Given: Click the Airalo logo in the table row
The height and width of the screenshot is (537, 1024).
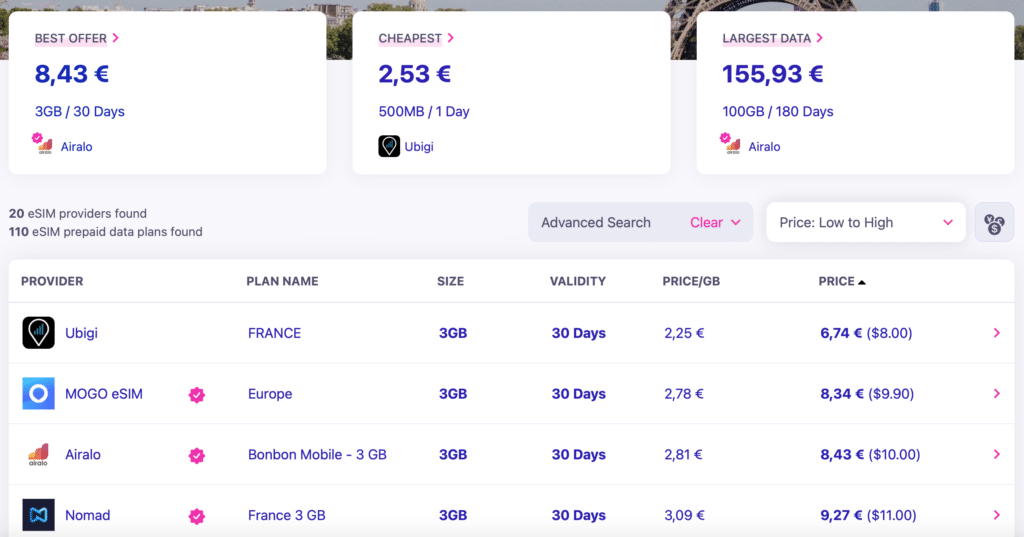Looking at the screenshot, I should pos(38,455).
